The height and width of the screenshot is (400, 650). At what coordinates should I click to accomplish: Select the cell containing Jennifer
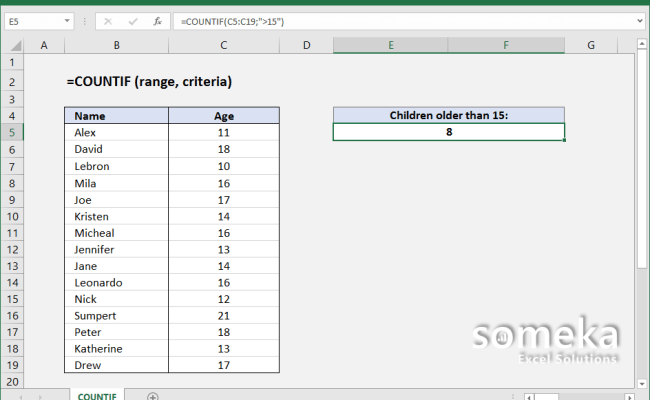pyautogui.click(x=116, y=250)
